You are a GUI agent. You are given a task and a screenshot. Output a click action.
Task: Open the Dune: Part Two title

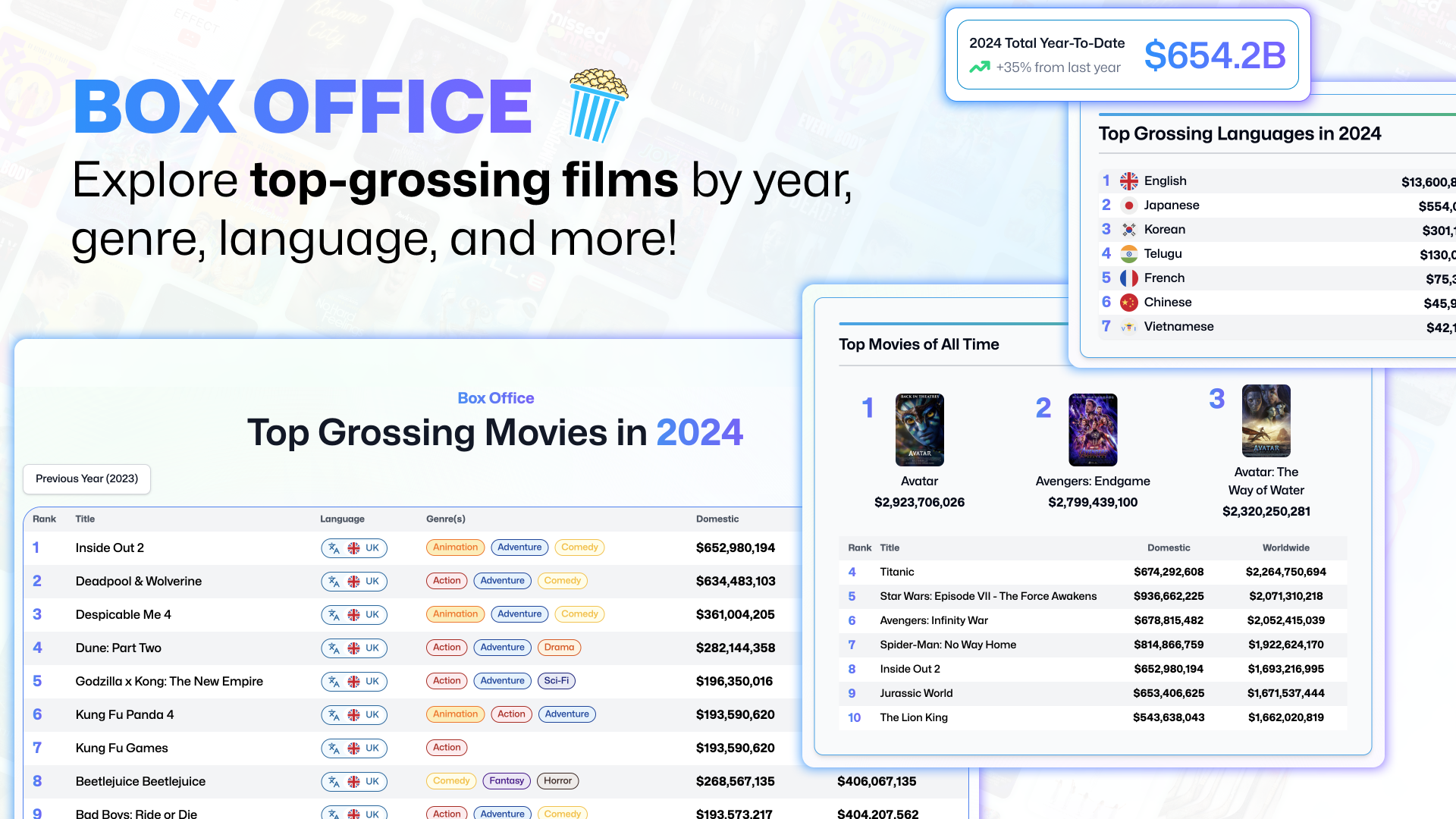coord(118,648)
